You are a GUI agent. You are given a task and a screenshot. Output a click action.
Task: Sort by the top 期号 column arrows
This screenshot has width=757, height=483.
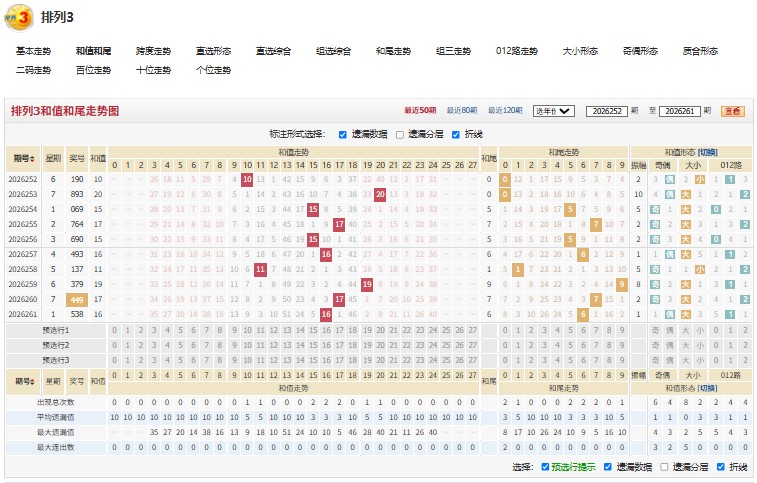click(x=32, y=158)
